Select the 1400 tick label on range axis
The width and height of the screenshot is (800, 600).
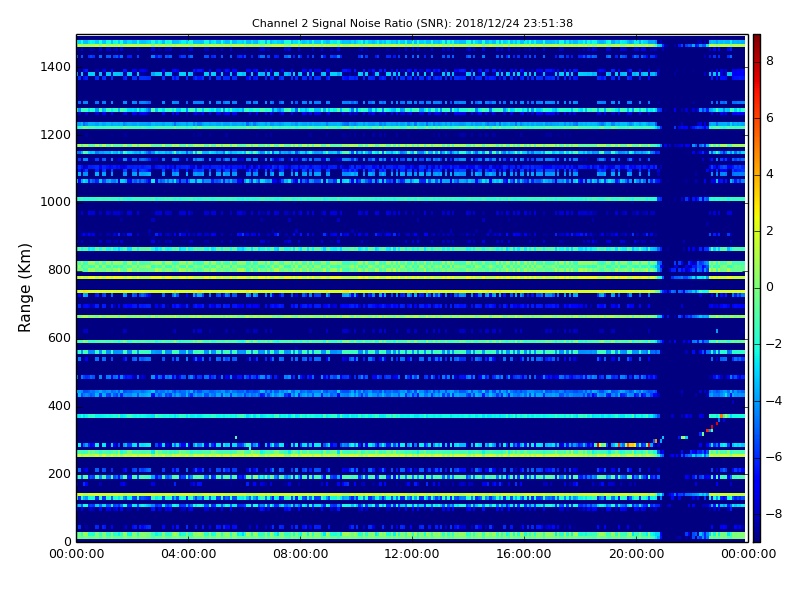[x=55, y=67]
